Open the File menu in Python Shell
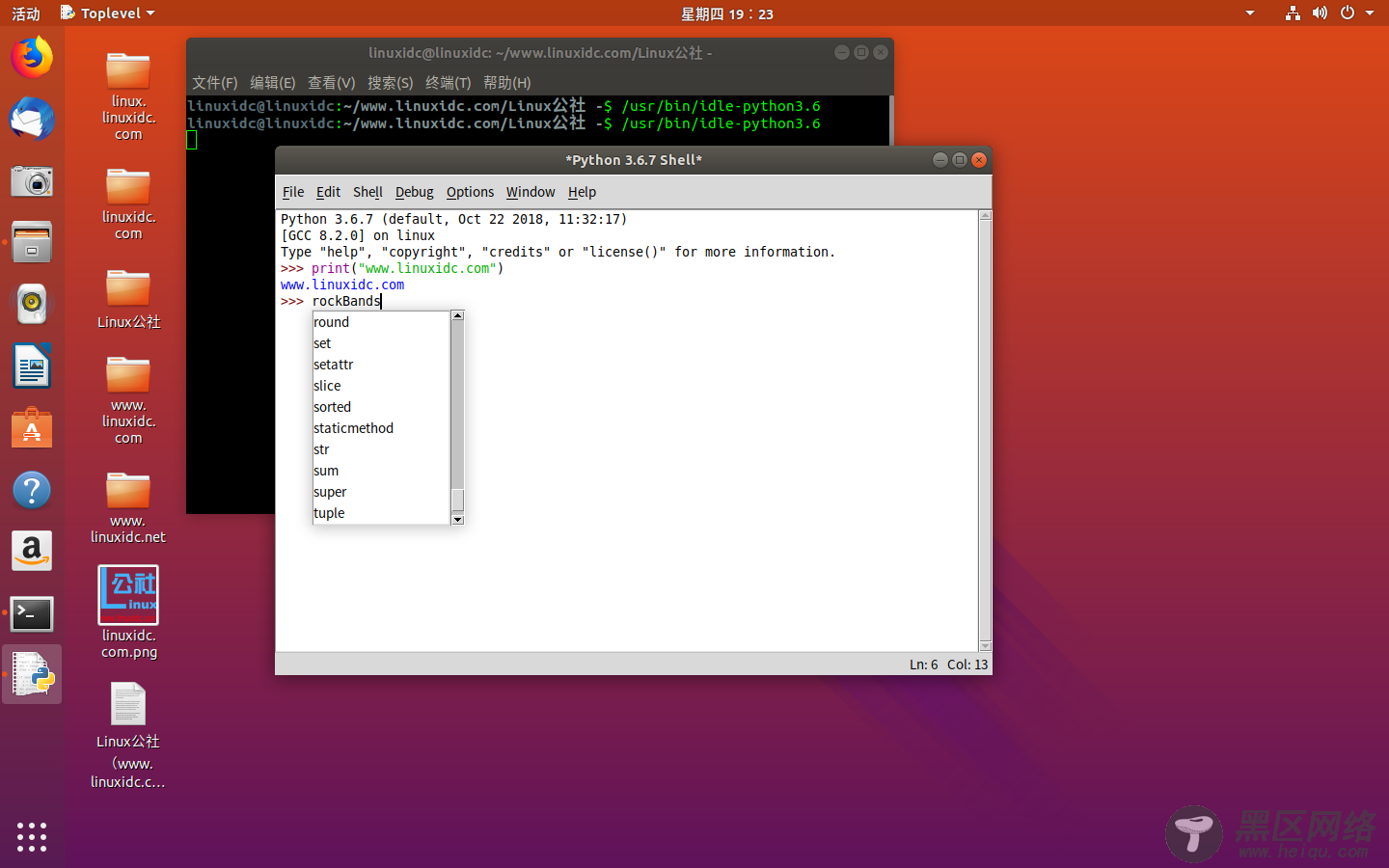Image resolution: width=1389 pixels, height=868 pixels. click(x=293, y=192)
